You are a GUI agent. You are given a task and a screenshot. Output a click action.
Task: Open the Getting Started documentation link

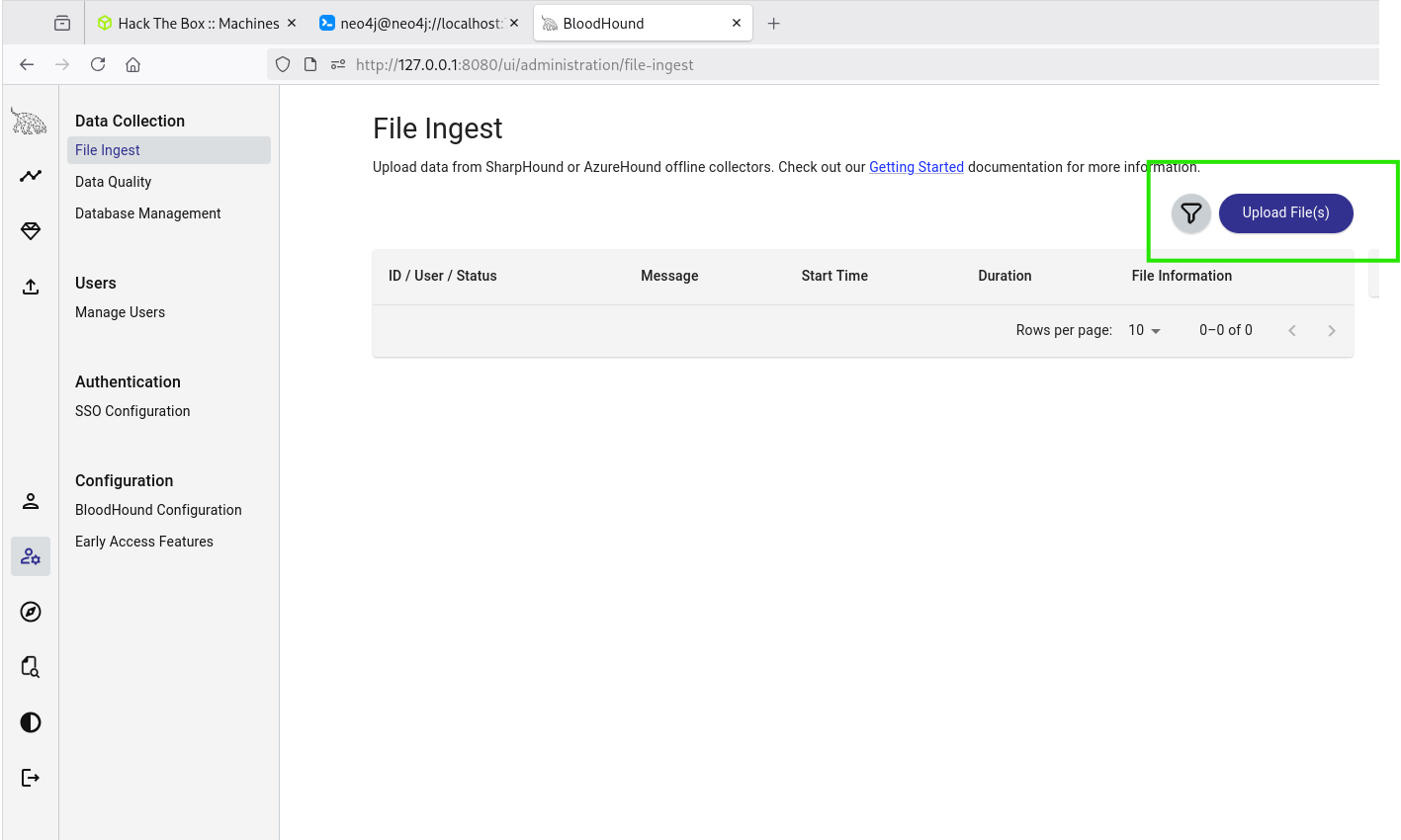[x=916, y=167]
